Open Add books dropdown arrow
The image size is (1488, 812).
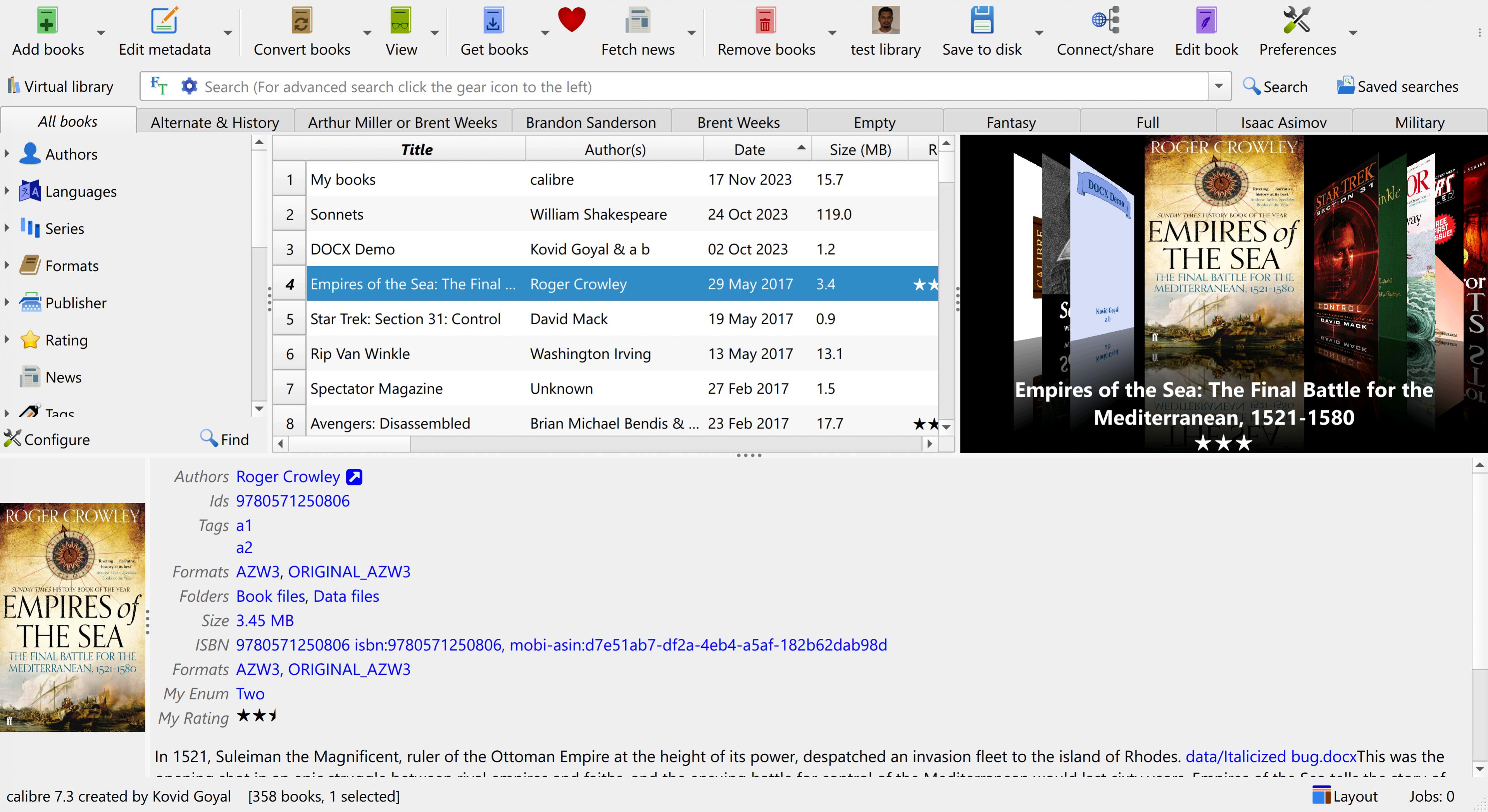(x=101, y=33)
